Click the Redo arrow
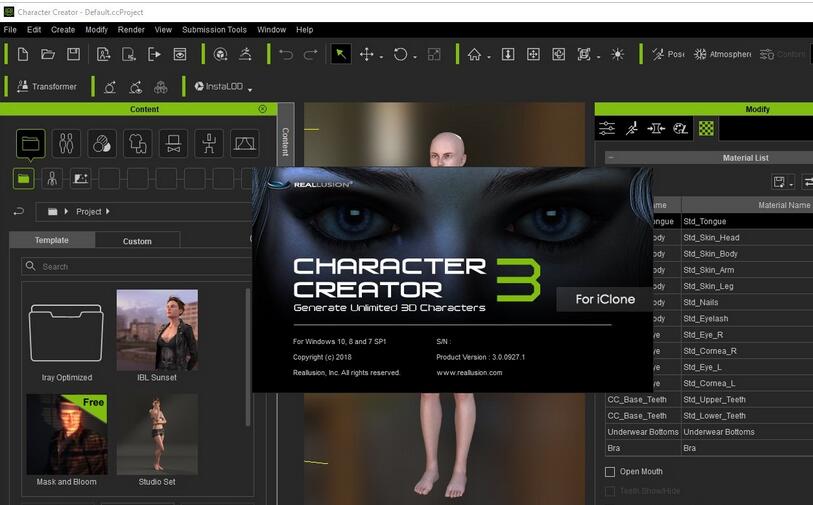Image resolution: width=813 pixels, height=505 pixels. tap(311, 54)
